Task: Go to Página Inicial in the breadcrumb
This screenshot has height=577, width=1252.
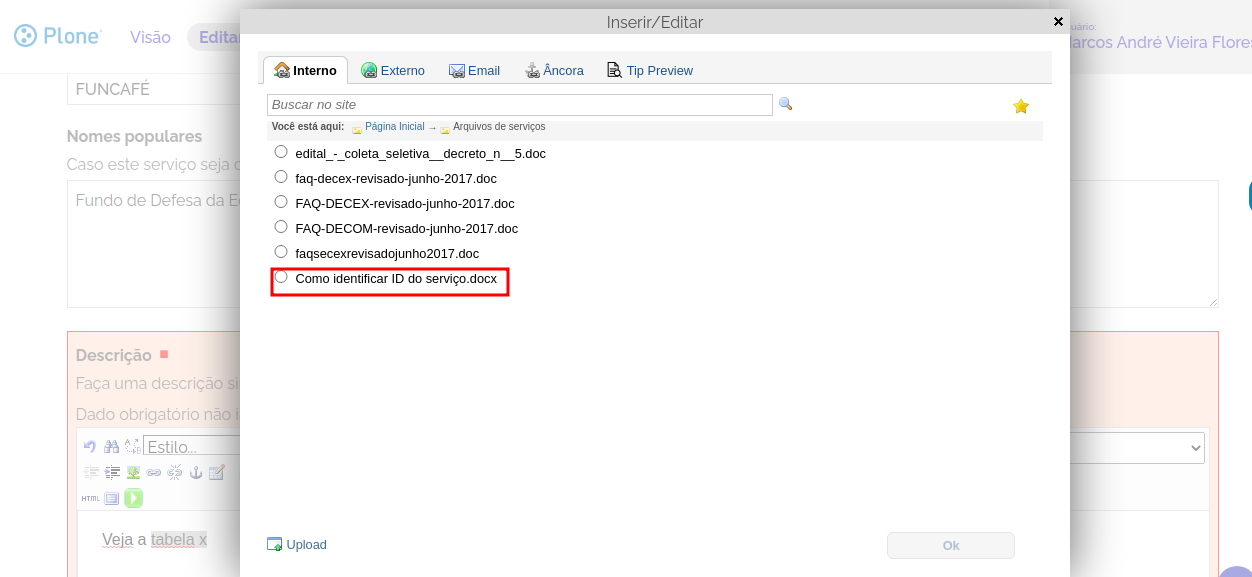Action: pyautogui.click(x=394, y=127)
